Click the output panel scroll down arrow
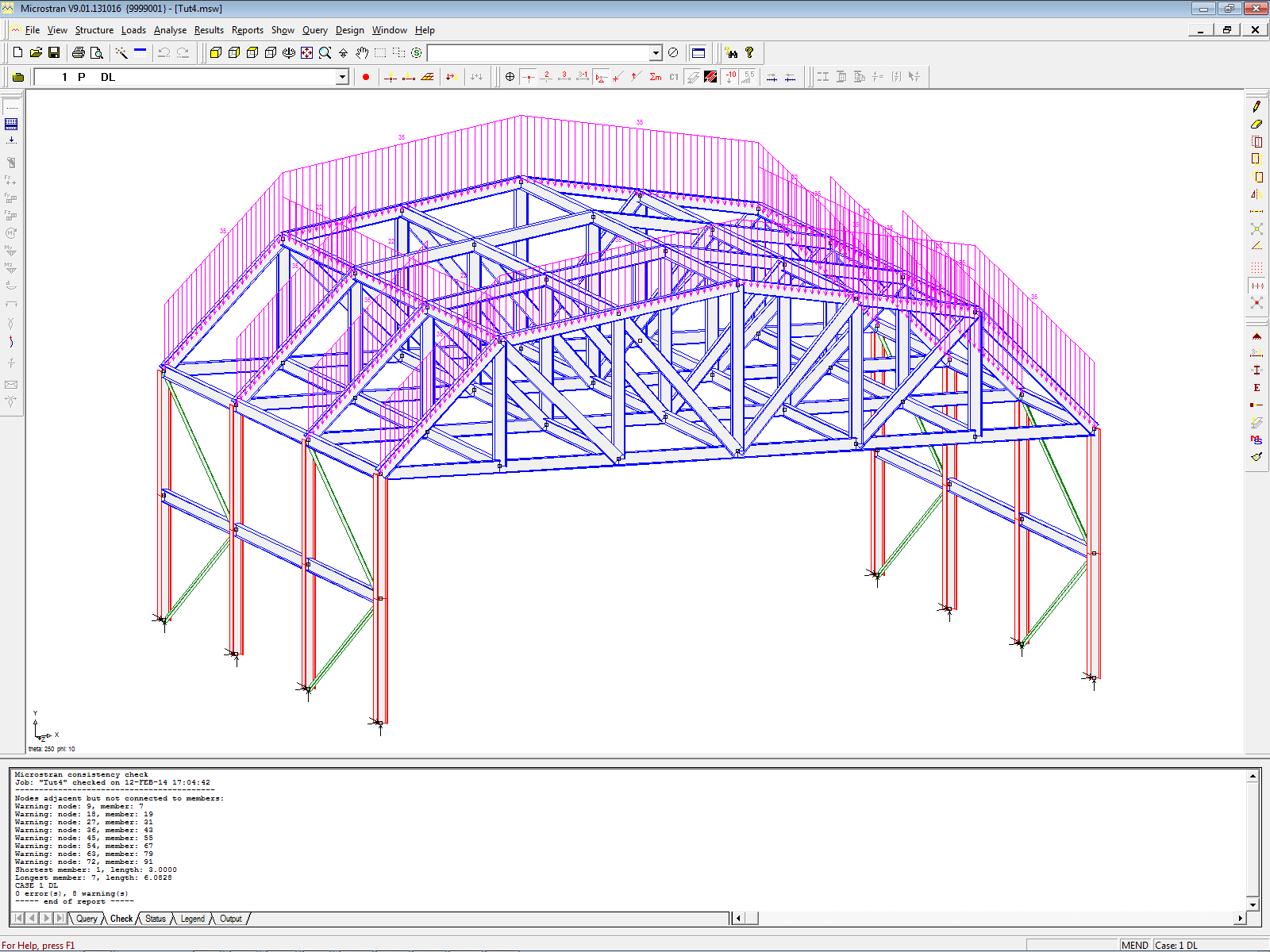 (1253, 904)
